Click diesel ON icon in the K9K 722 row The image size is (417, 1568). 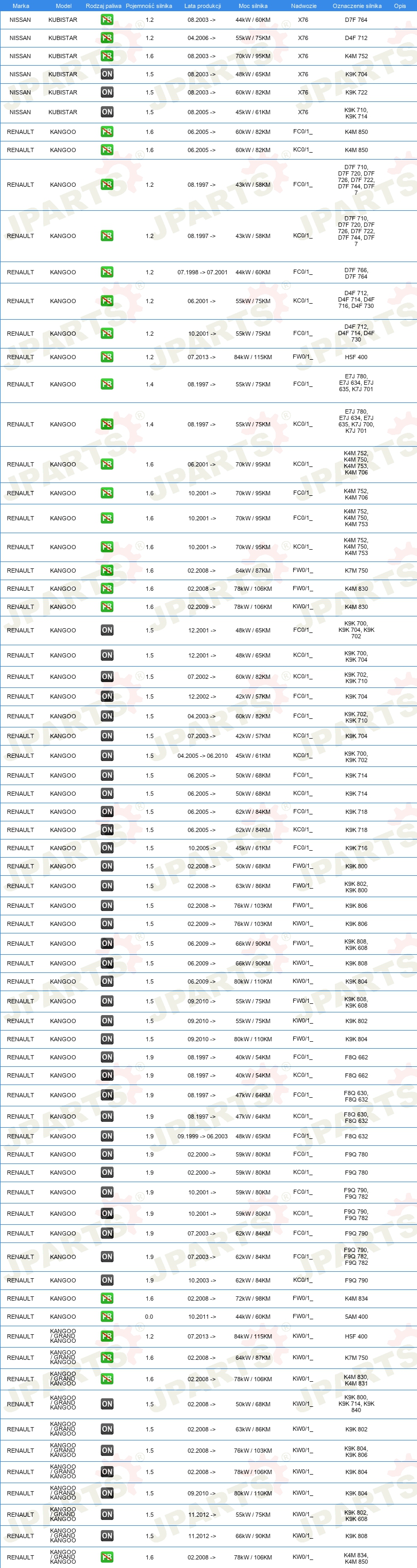click(107, 92)
